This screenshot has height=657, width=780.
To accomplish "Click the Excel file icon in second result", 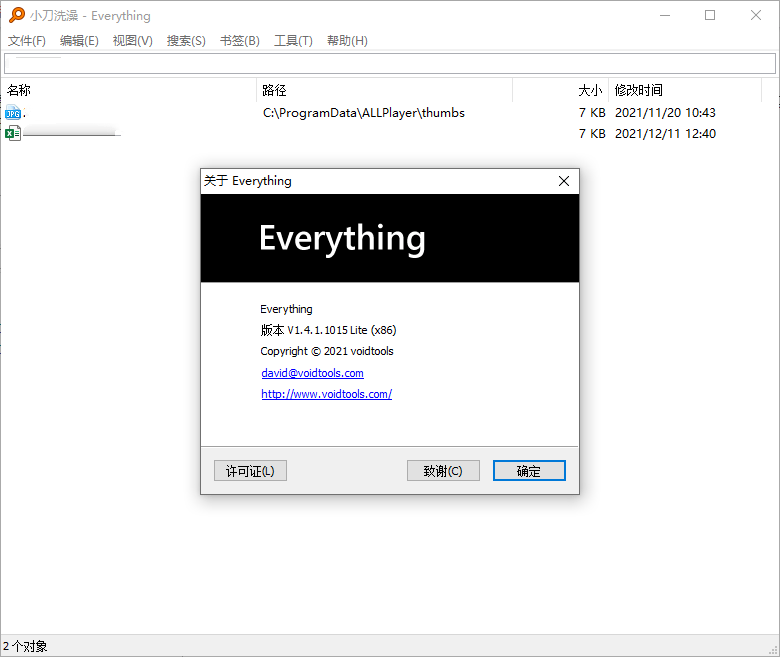I will tap(13, 133).
